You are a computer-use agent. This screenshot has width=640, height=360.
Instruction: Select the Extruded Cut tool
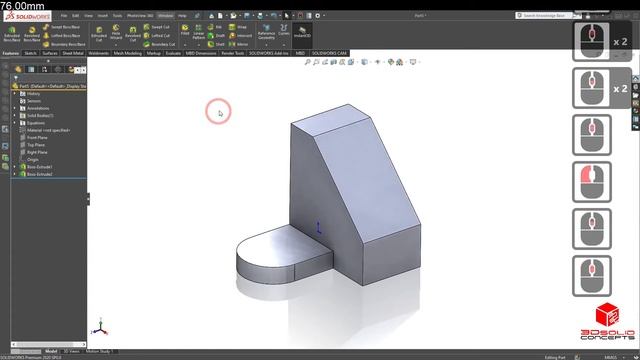99,34
